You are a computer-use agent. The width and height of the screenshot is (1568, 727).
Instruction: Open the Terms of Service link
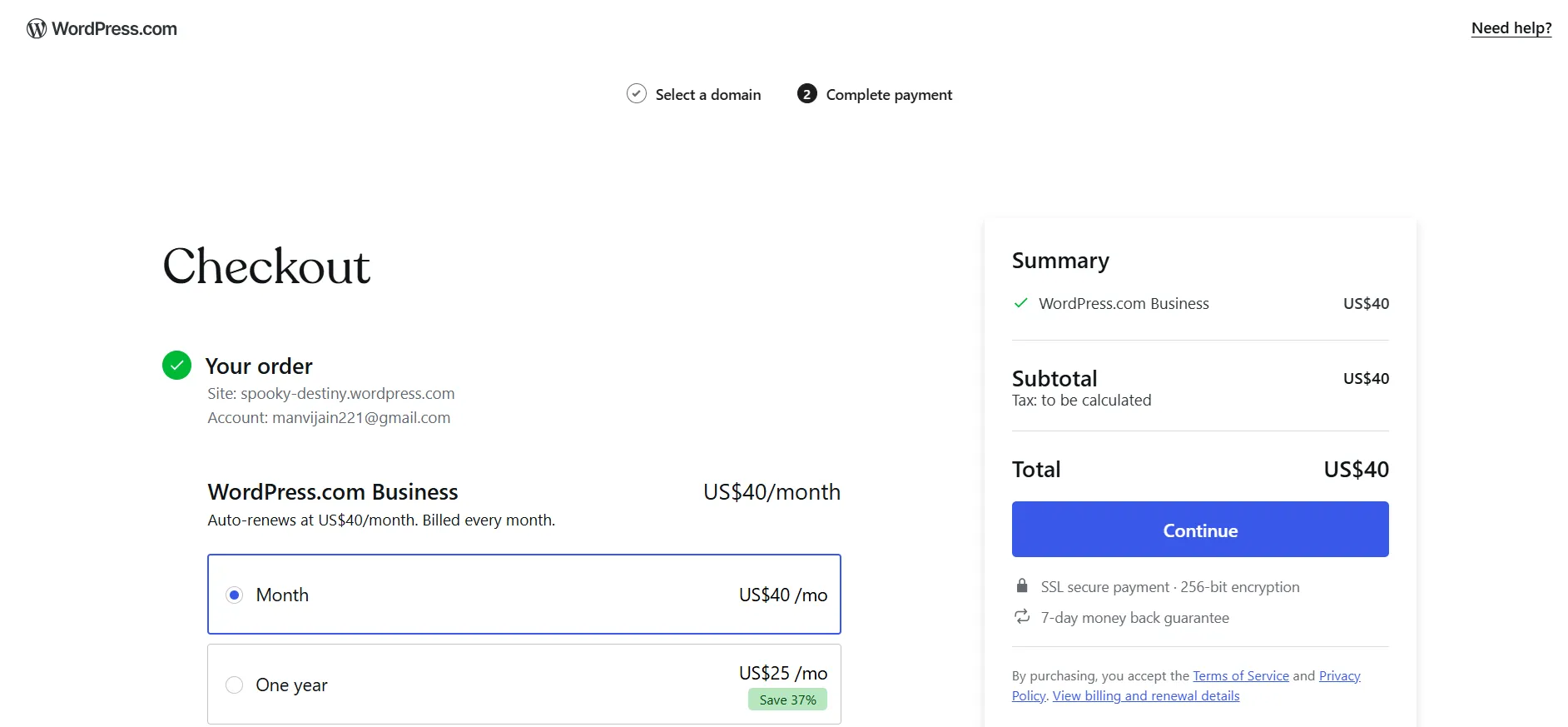pyautogui.click(x=1241, y=676)
